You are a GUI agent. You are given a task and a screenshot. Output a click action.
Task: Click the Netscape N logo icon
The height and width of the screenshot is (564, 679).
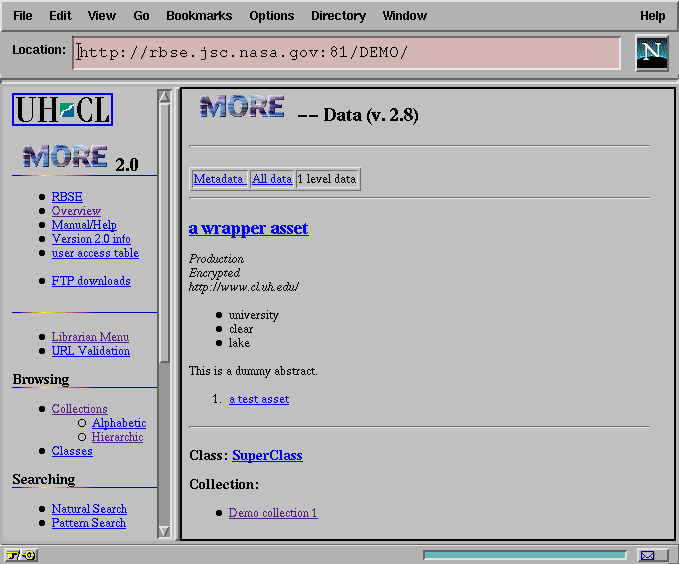652,53
